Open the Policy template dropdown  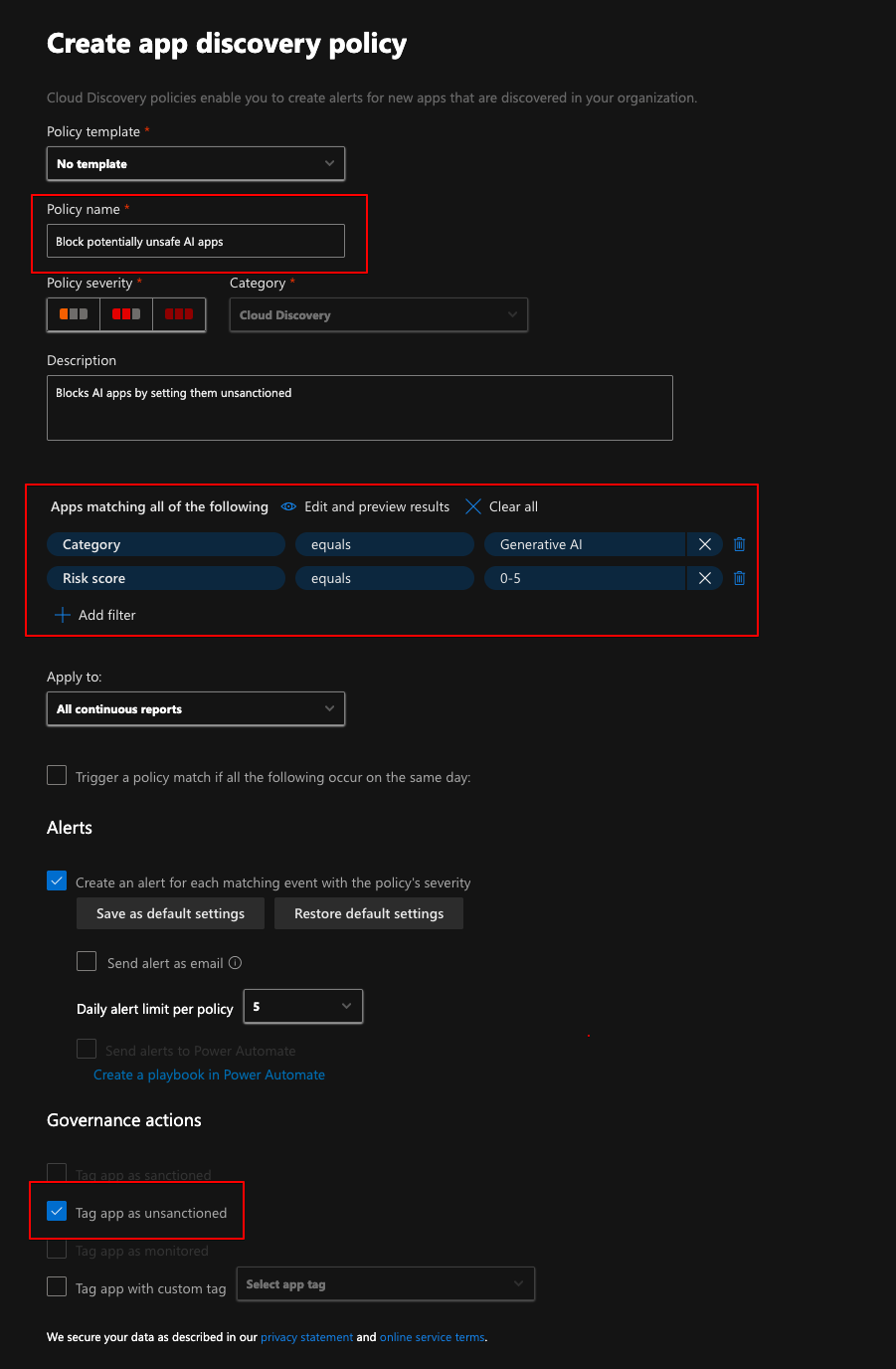196,164
